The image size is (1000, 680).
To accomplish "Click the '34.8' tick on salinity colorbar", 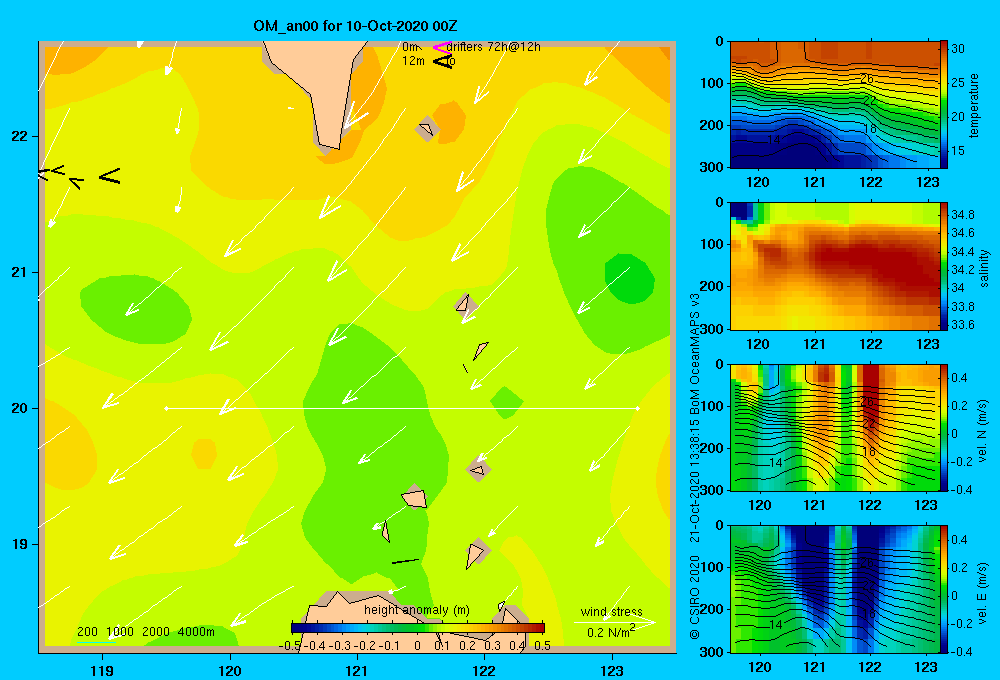I will coord(962,214).
